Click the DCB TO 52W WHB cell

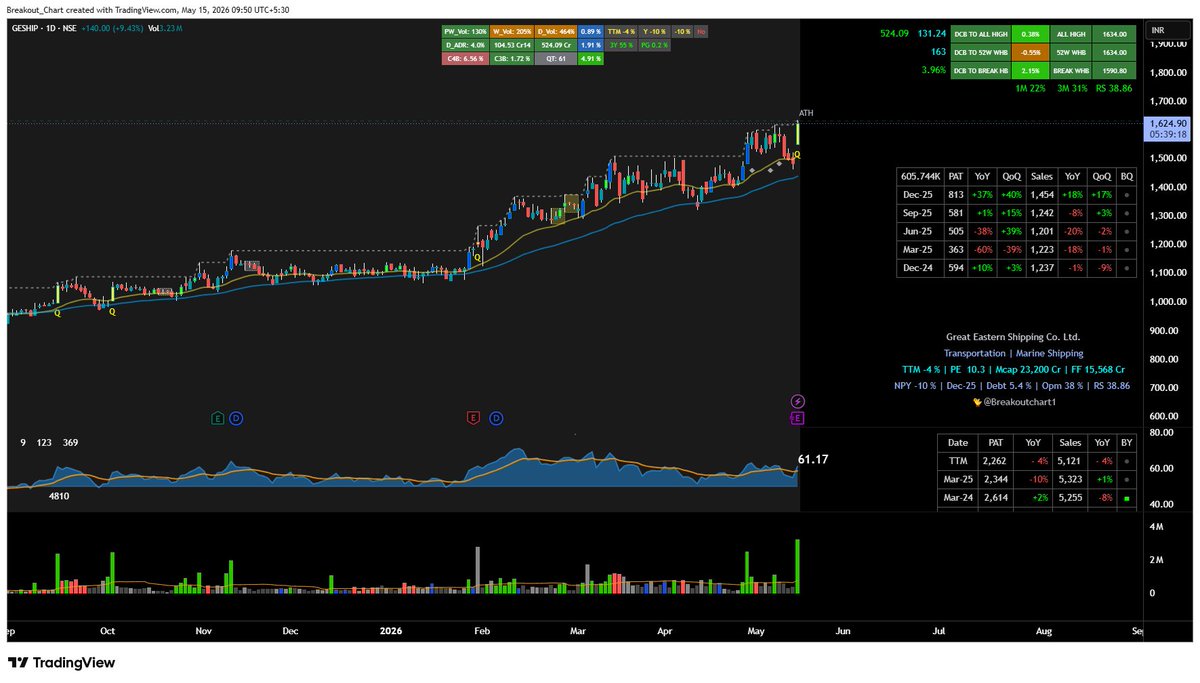click(x=980, y=51)
